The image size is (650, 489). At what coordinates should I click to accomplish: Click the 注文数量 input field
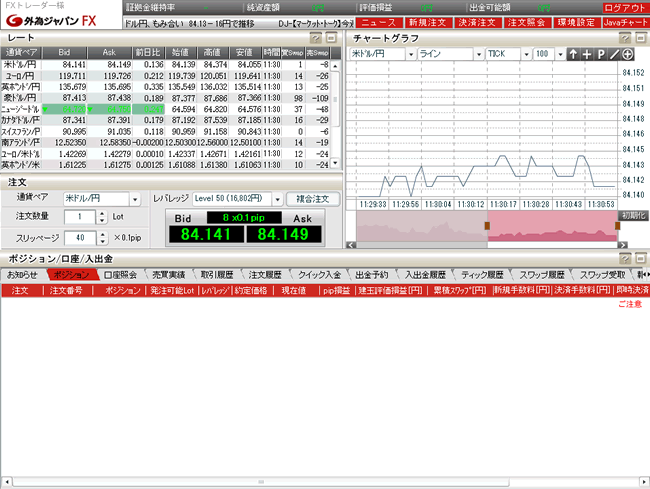pyautogui.click(x=80, y=217)
